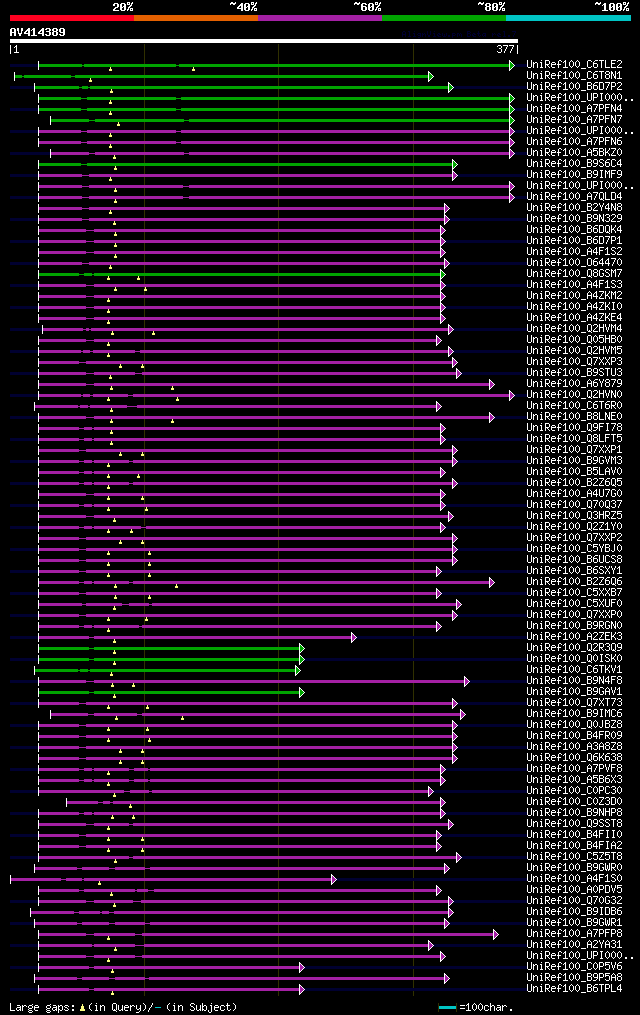640x1015 pixels.
Task: Click the UniRef100_B9IMF9 label
Action: (574, 175)
